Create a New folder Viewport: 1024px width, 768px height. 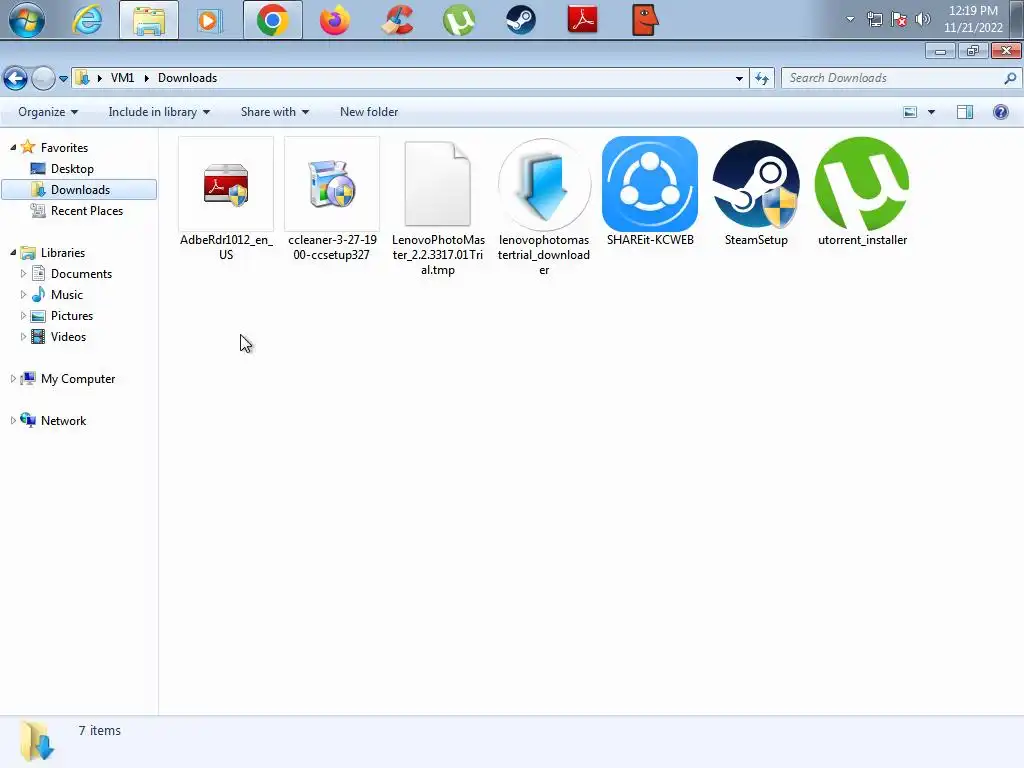coord(369,112)
